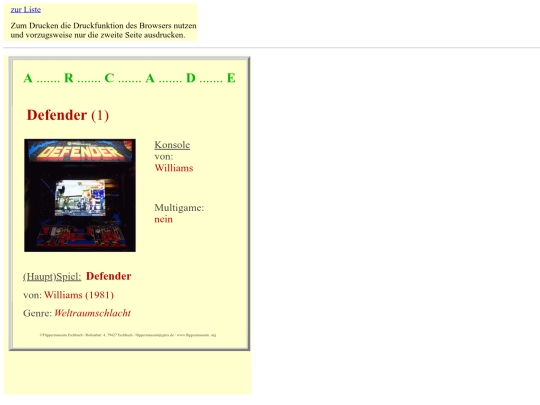The height and width of the screenshot is (405, 540).
Task: Click the 'Zum Drucken die Druckfunktion' print hint text
Action: point(103,30)
